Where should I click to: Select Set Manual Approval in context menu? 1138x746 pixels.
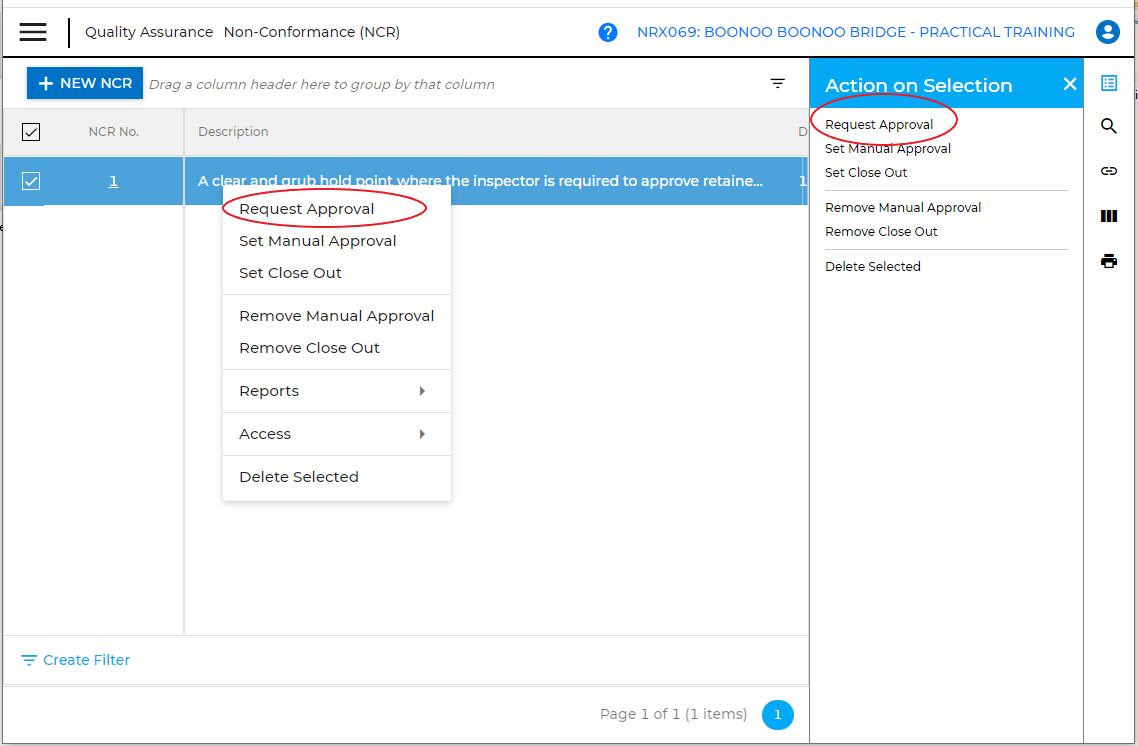pos(318,241)
